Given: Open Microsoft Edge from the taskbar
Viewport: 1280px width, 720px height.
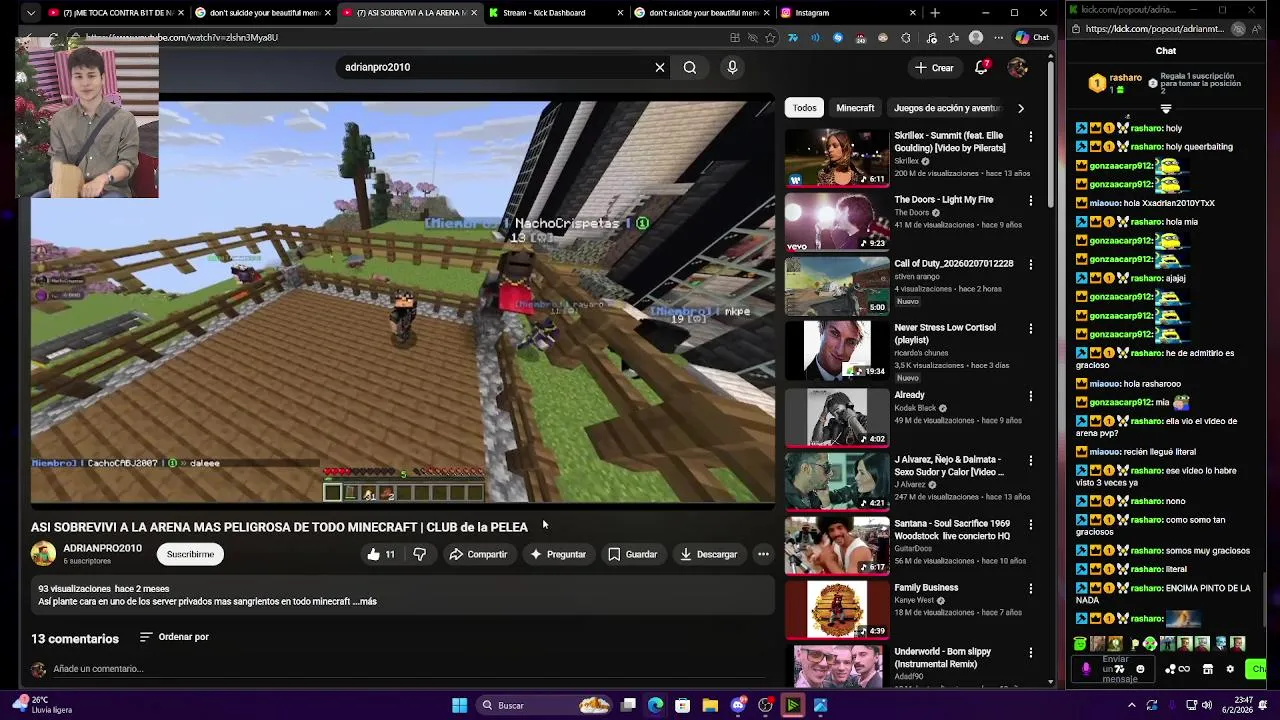Looking at the screenshot, I should [x=655, y=705].
